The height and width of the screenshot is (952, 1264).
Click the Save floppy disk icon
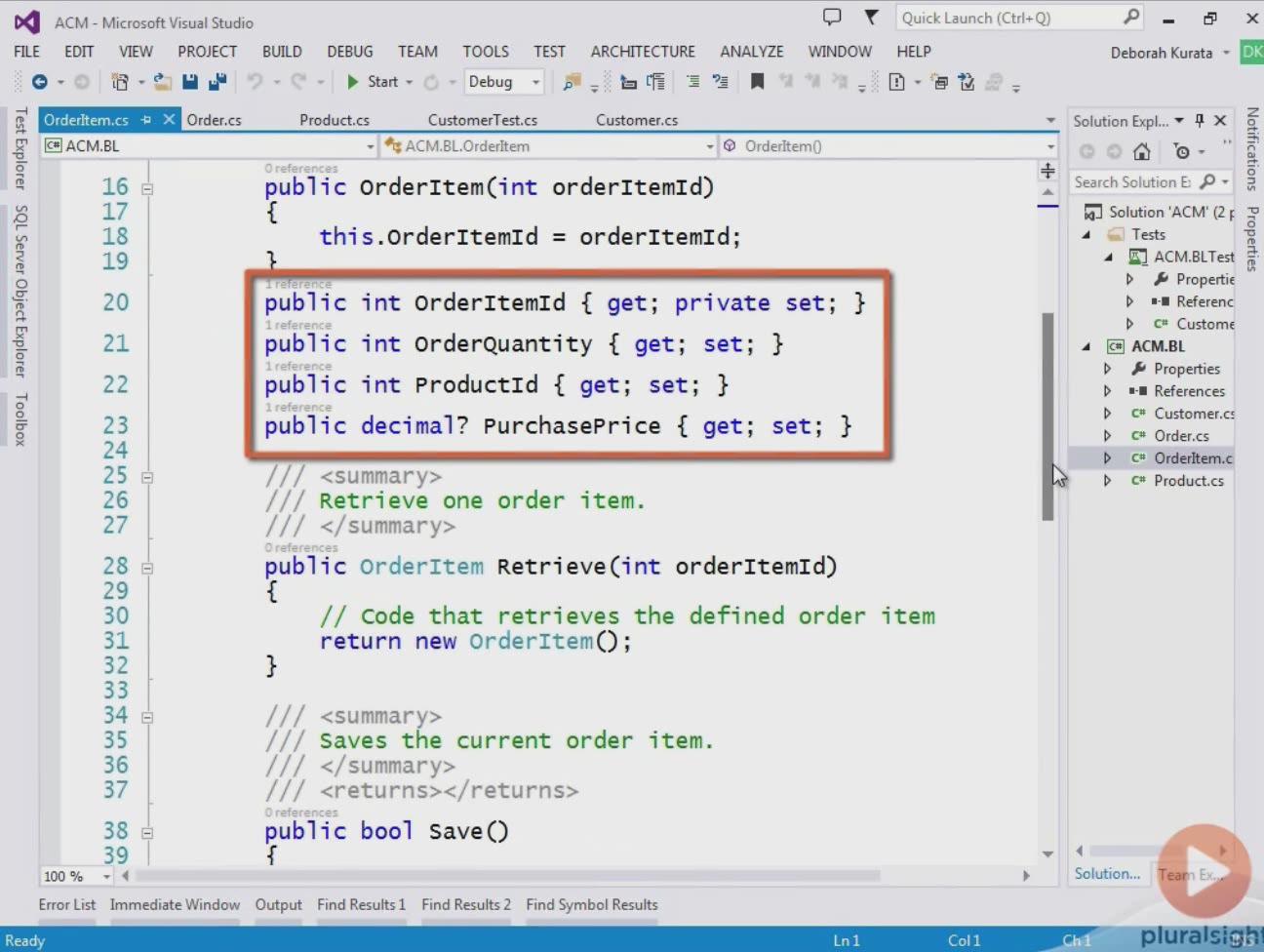click(190, 82)
